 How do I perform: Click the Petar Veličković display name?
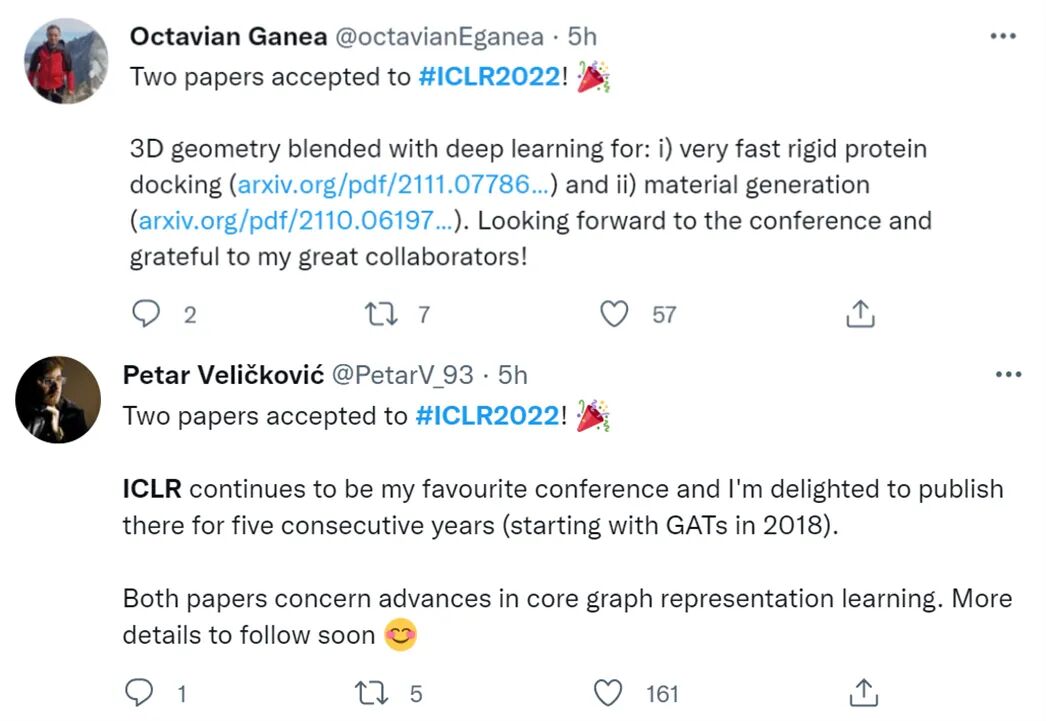[x=222, y=375]
